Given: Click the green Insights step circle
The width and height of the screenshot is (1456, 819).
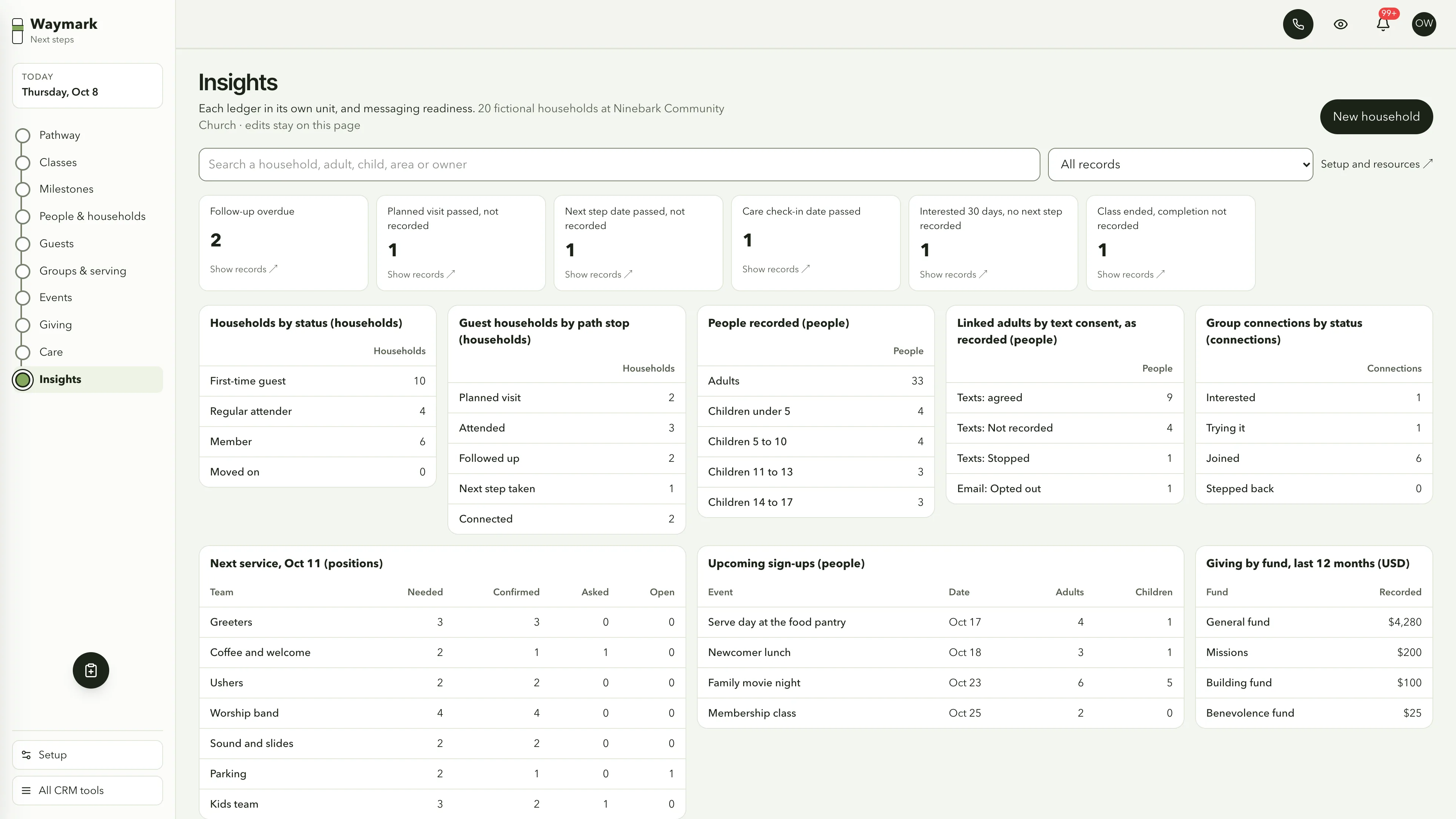Looking at the screenshot, I should 23,380.
